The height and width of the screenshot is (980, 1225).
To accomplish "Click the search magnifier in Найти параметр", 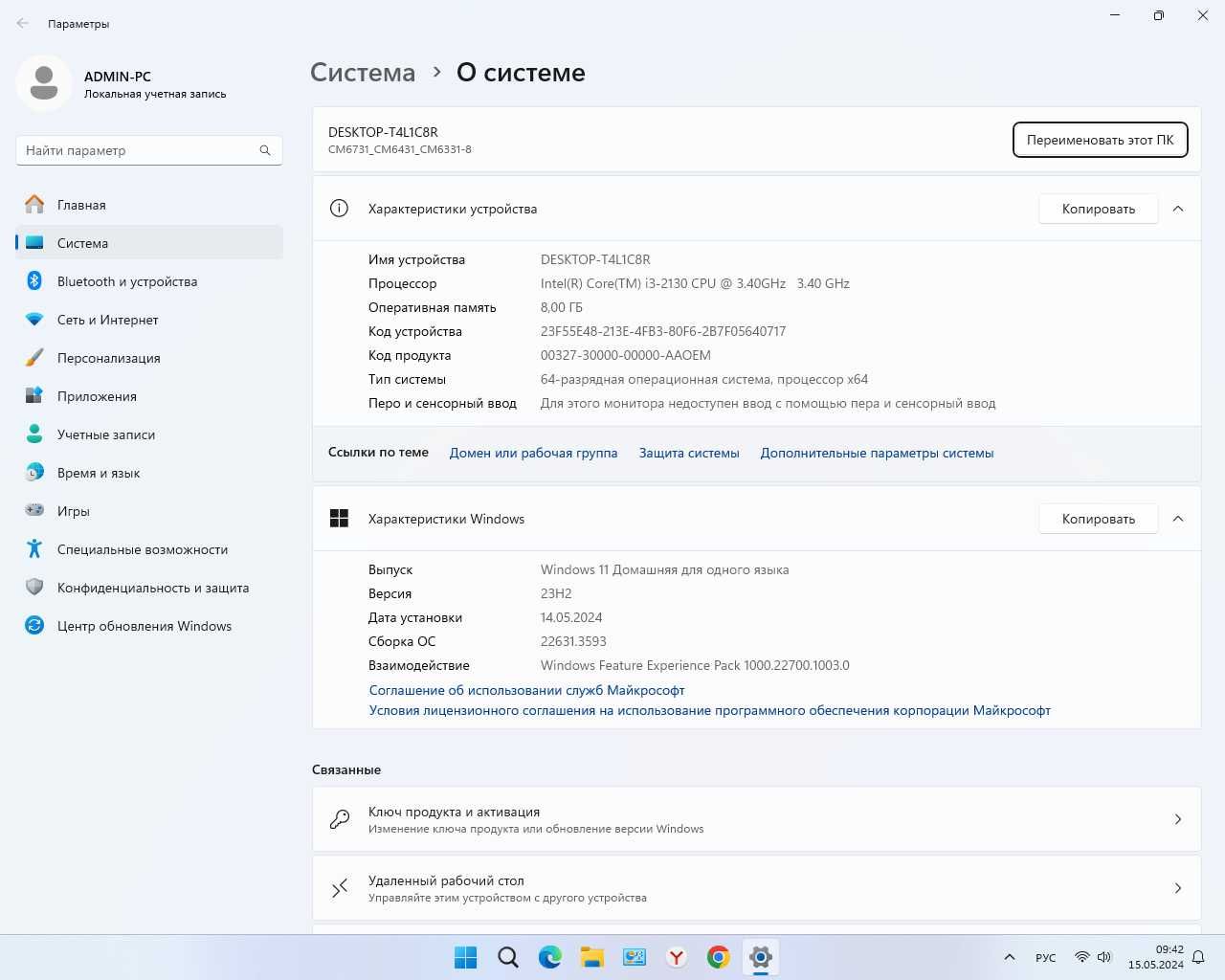I will [265, 150].
